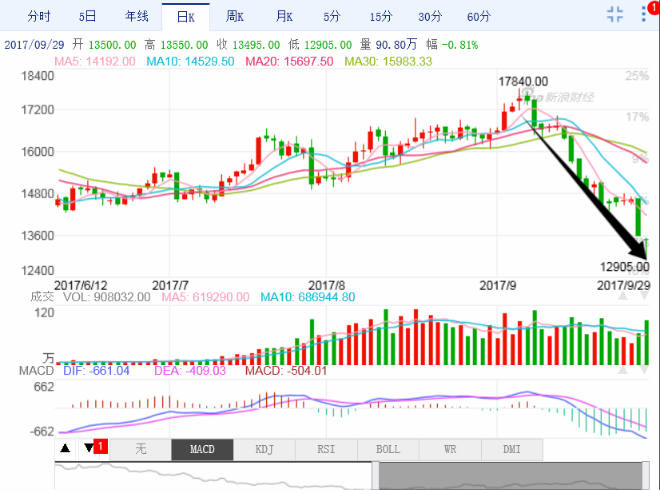This screenshot has width=660, height=490.
Task: Open the 30分 chart tab
Action: (430, 16)
